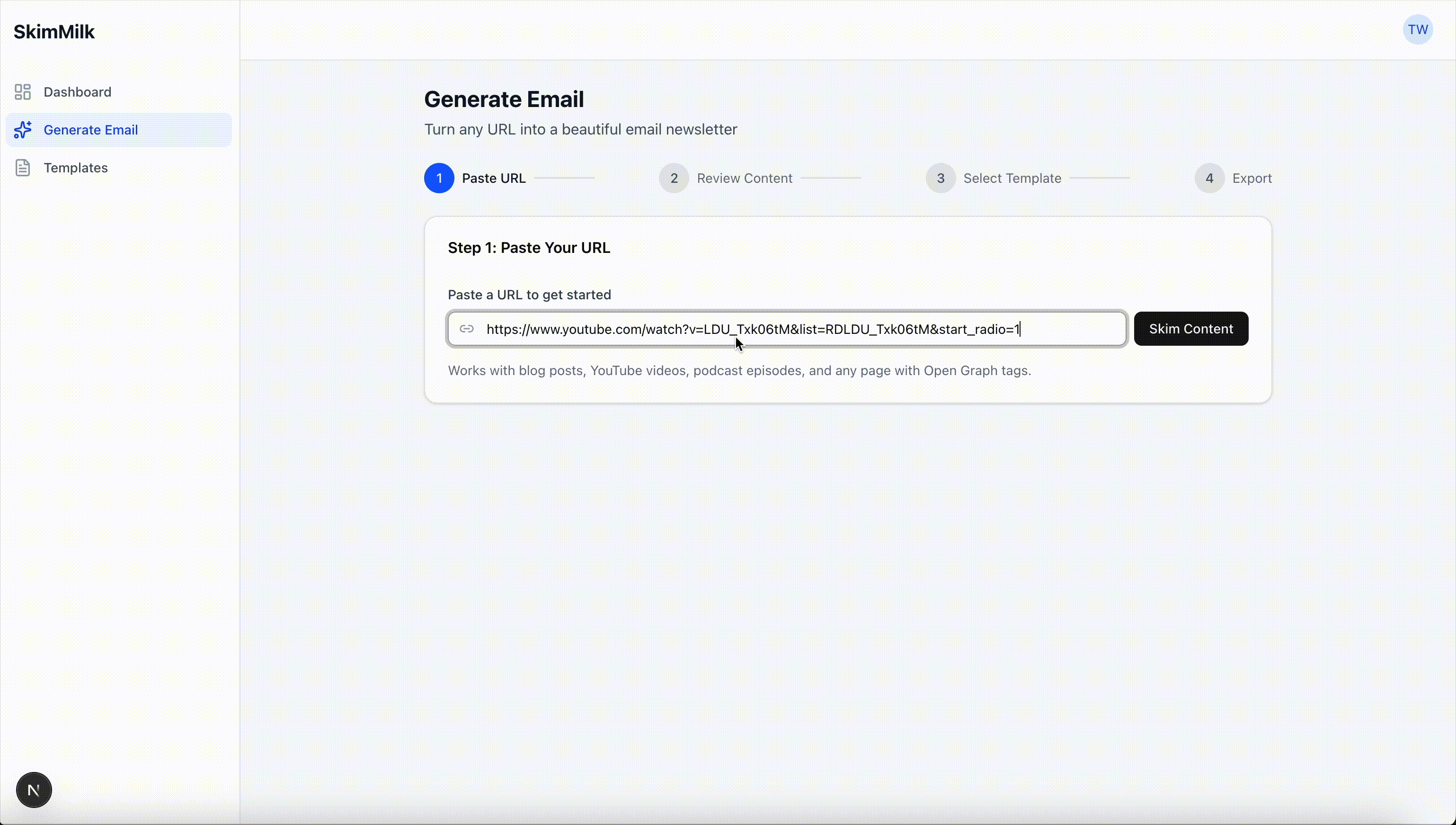The image size is (1456, 825).
Task: Click the SkimMilk logo
Action: tap(54, 31)
